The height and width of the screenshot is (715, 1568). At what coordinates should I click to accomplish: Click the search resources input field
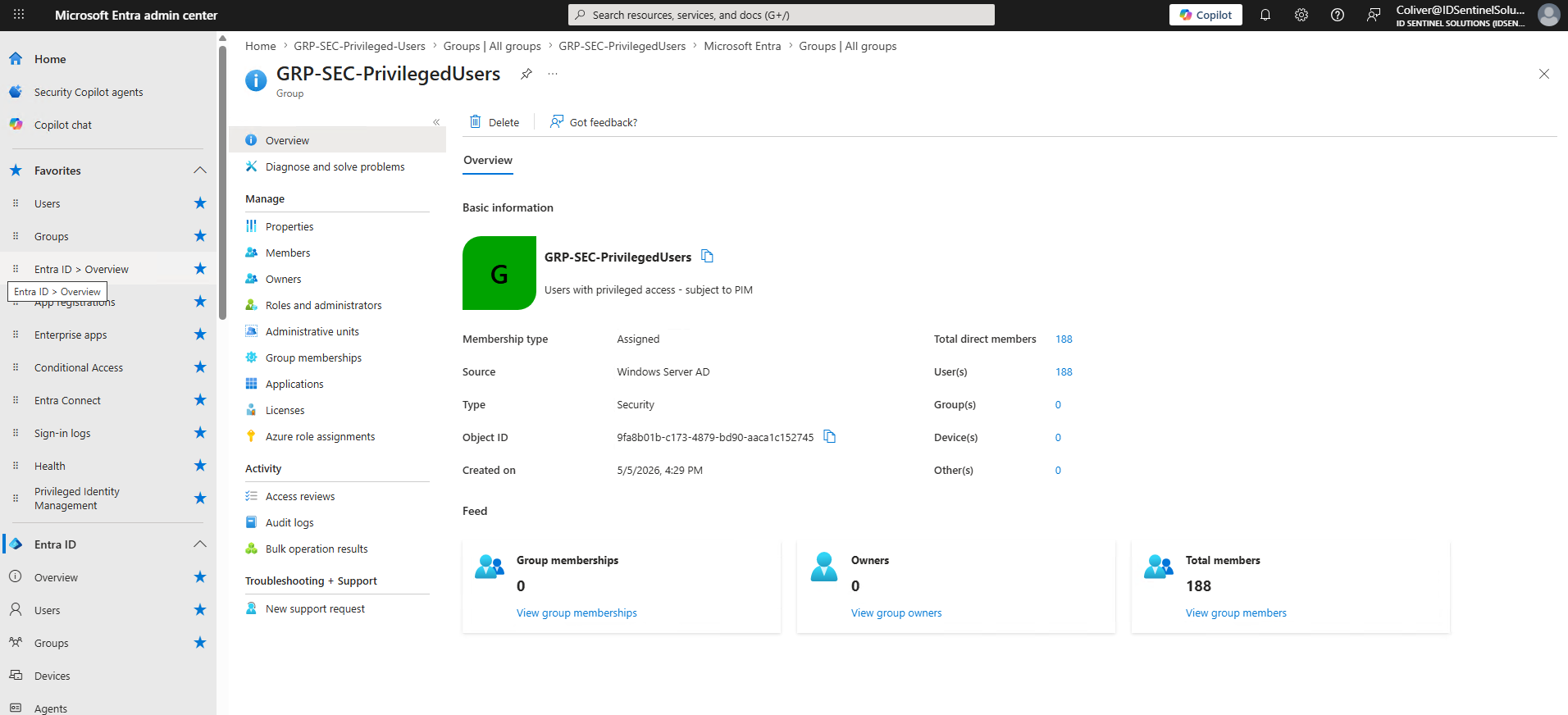click(782, 15)
